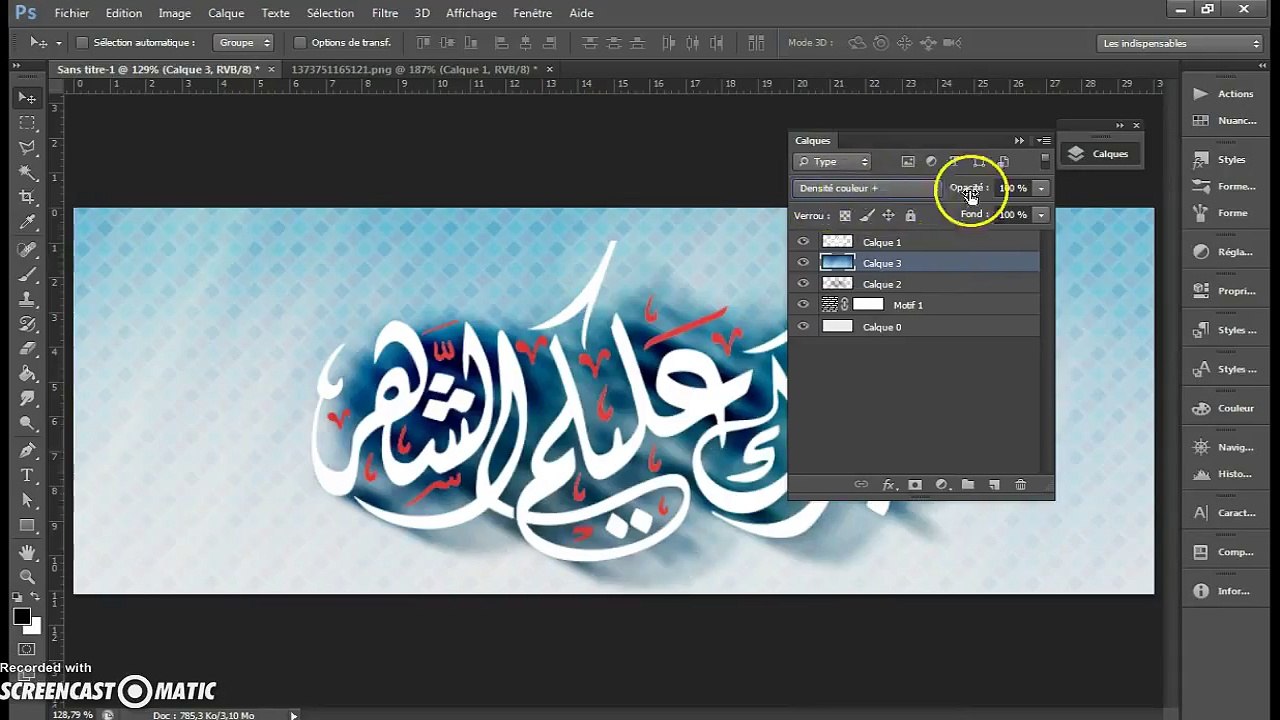The width and height of the screenshot is (1280, 720).
Task: Select the Zoom tool
Action: [x=27, y=577]
